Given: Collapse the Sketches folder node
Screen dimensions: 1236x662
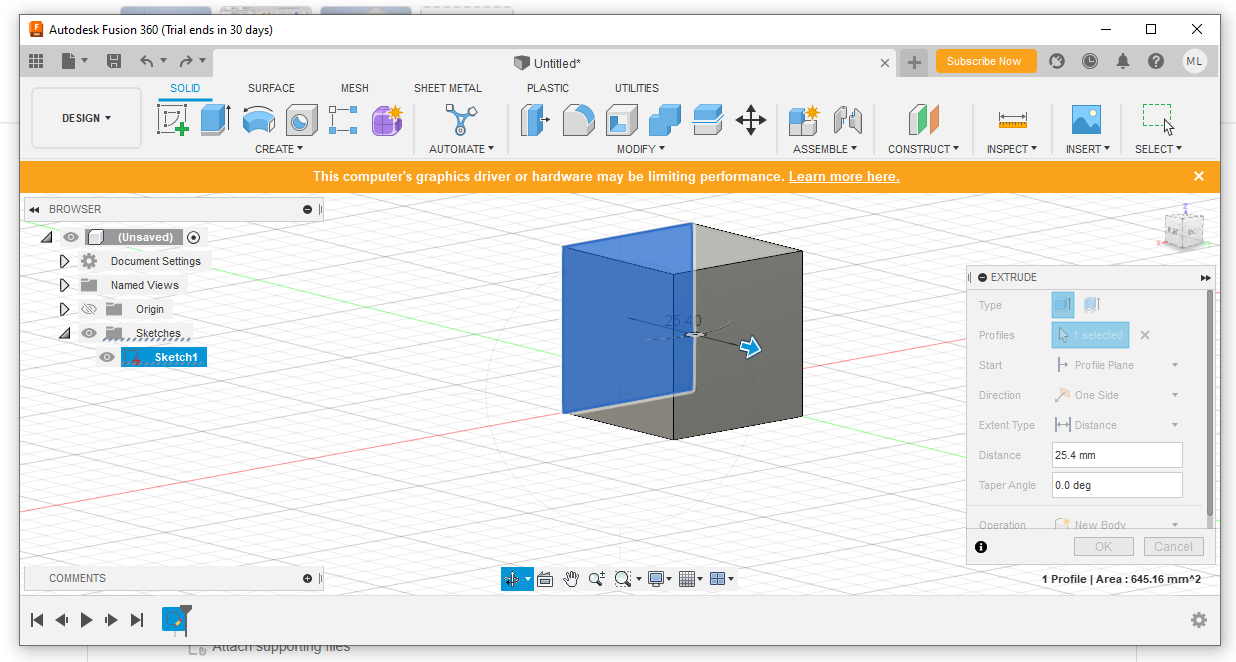Looking at the screenshot, I should pyautogui.click(x=65, y=333).
